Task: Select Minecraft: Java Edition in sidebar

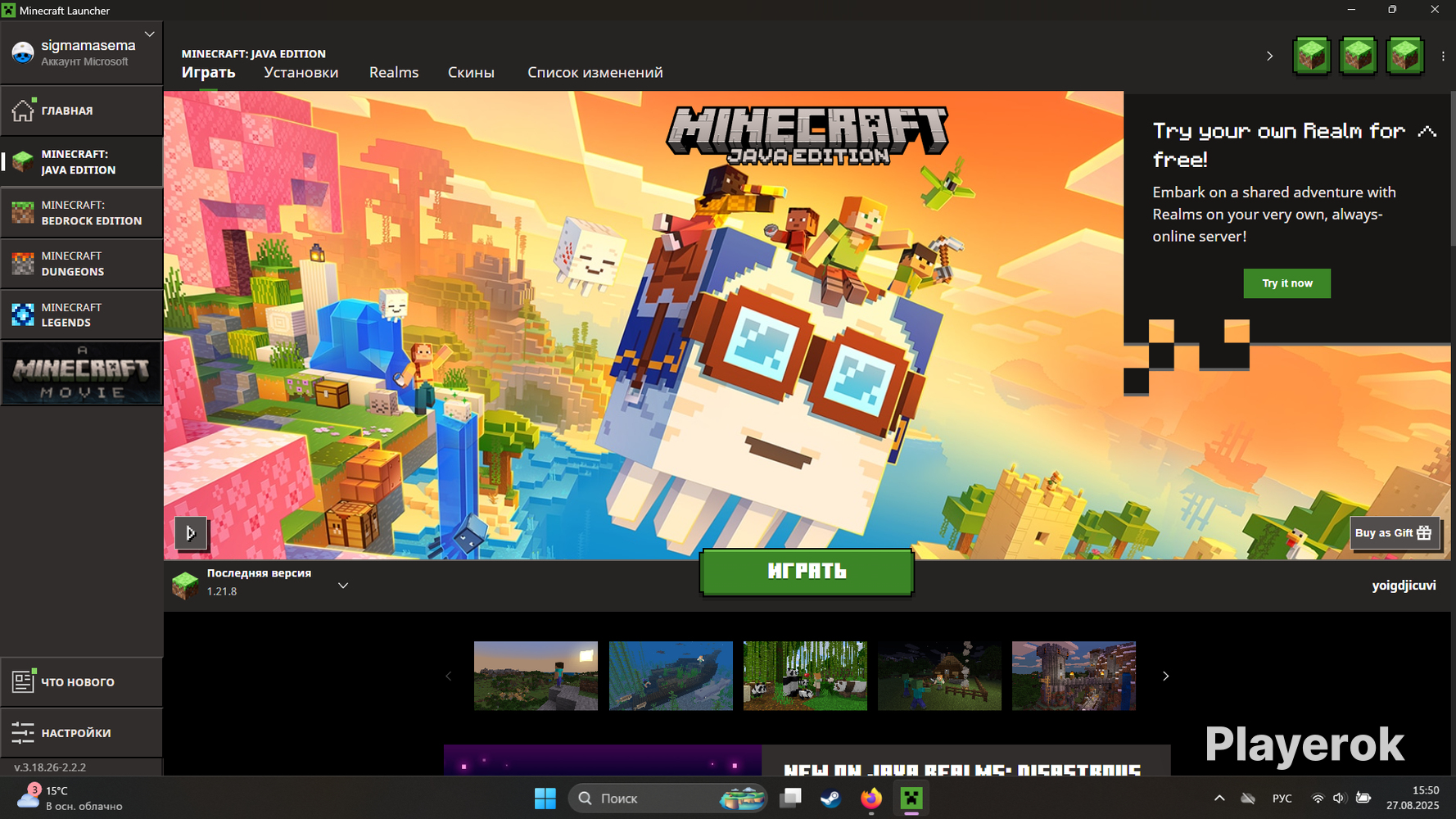Action: (x=82, y=161)
